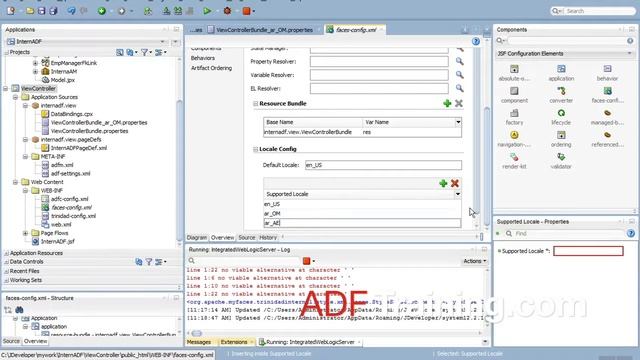The height and width of the screenshot is (360, 640).
Task: Click the filter icon in the Projects toolbar
Action: pos(144,52)
